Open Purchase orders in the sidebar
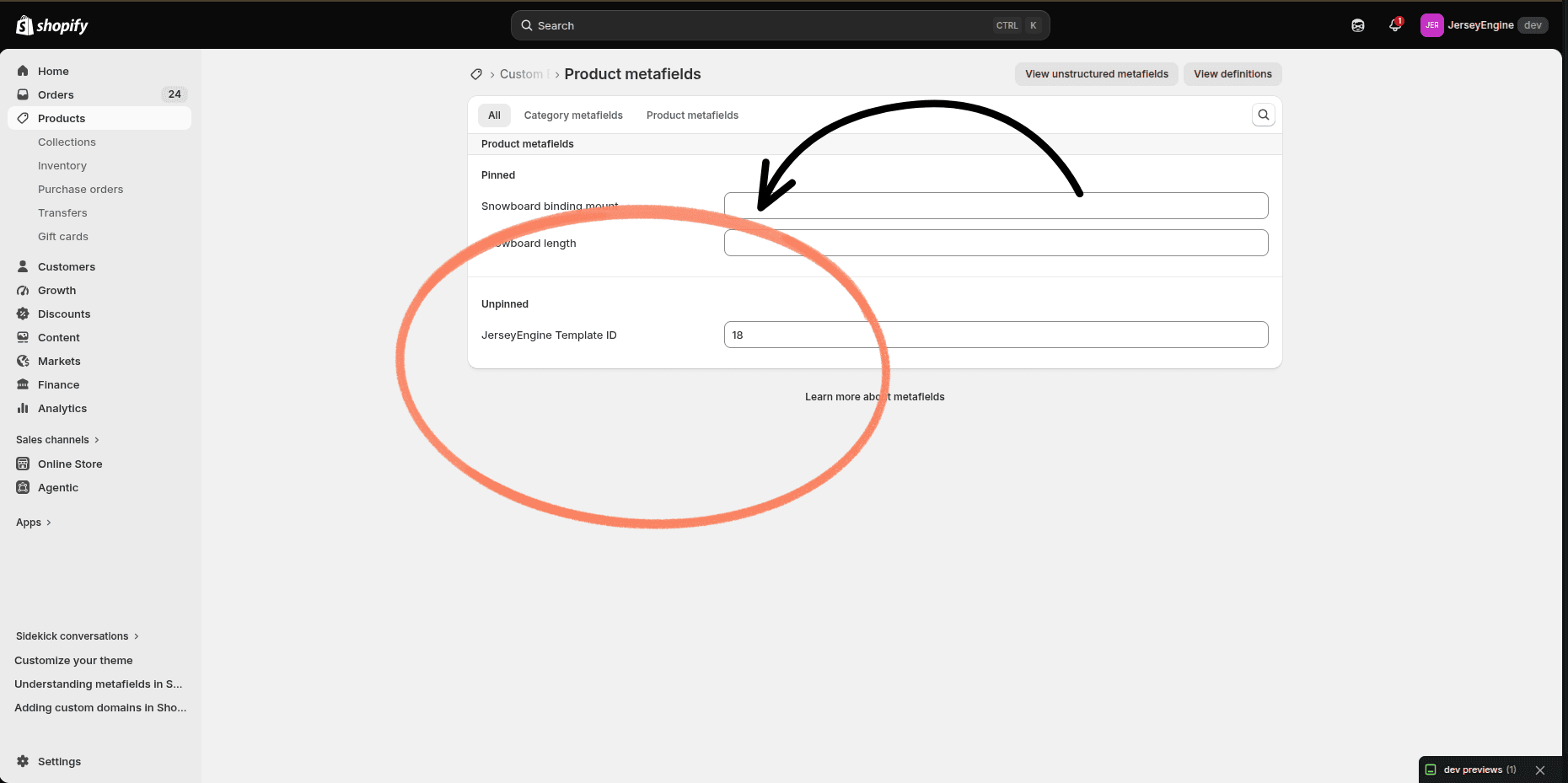Screen dimensions: 1568x783 tap(80, 189)
